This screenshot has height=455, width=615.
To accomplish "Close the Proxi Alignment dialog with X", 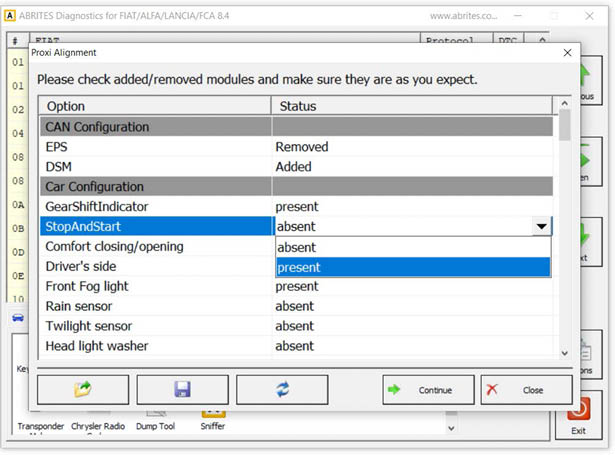I will point(567,53).
